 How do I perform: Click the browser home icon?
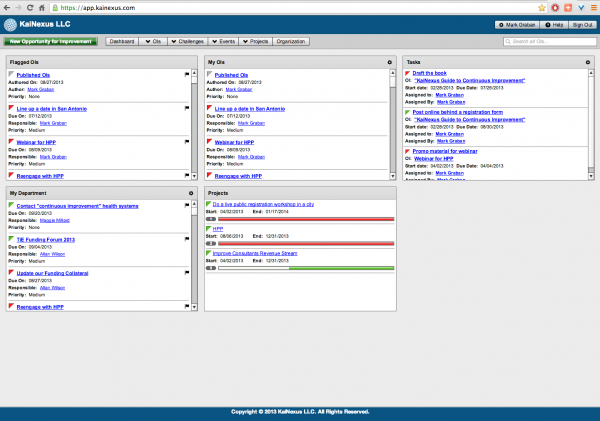click(42, 8)
